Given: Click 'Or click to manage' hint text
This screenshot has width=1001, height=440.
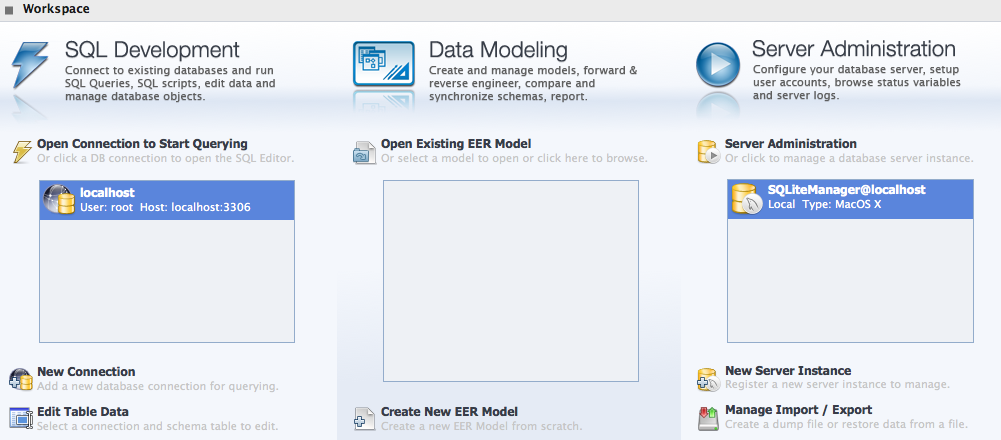Looking at the screenshot, I should pos(849,158).
